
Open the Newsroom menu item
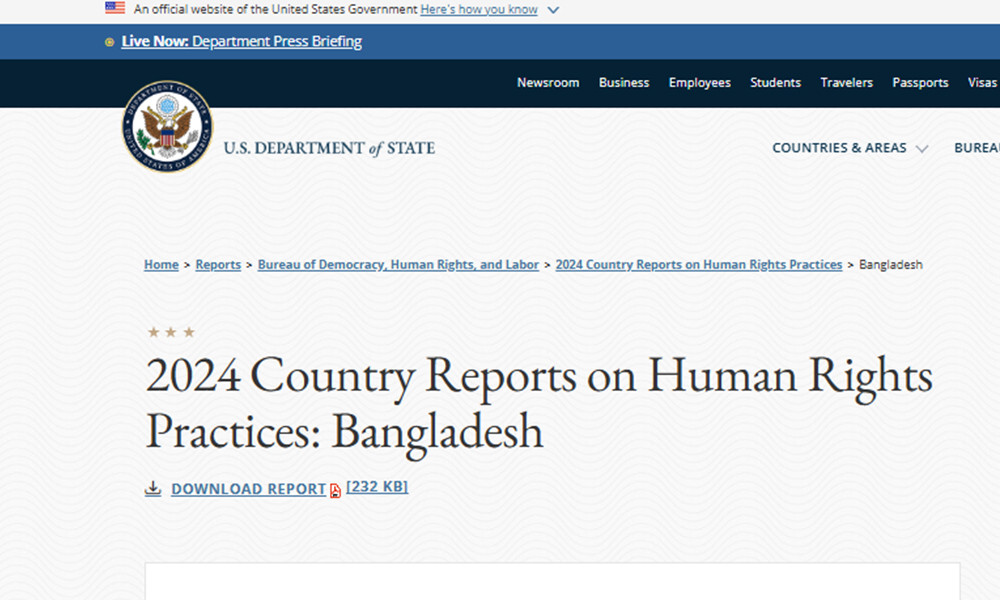[548, 83]
